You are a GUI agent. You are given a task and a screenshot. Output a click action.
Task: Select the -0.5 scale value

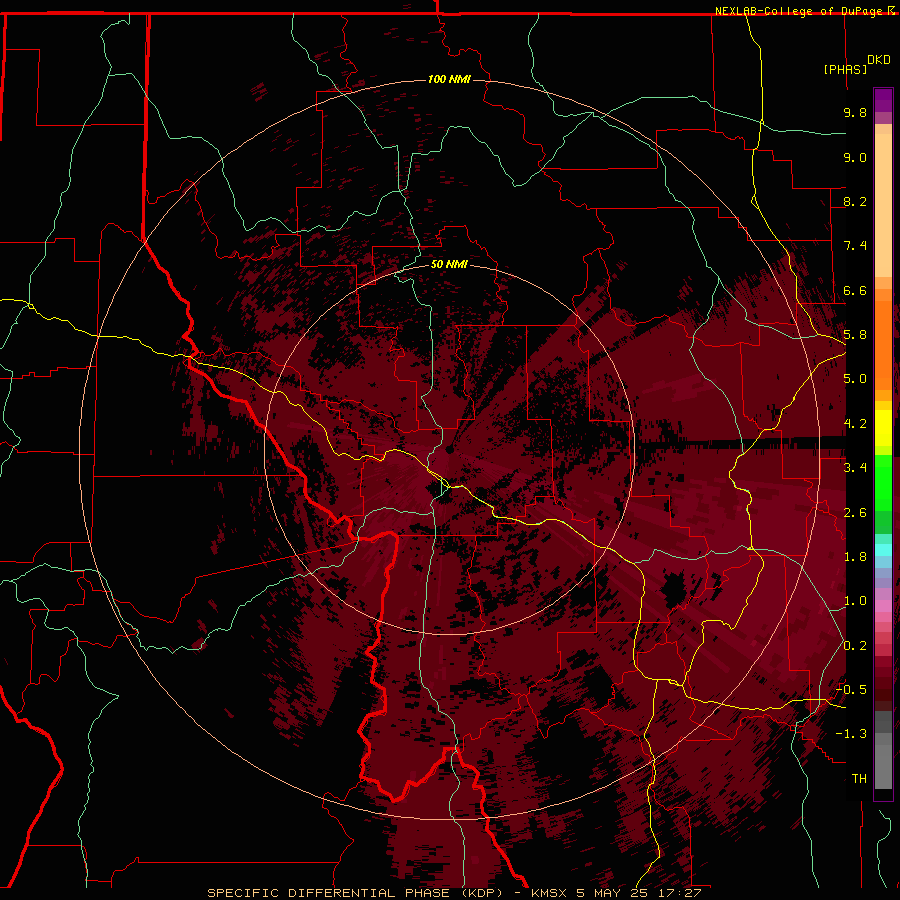(852, 690)
